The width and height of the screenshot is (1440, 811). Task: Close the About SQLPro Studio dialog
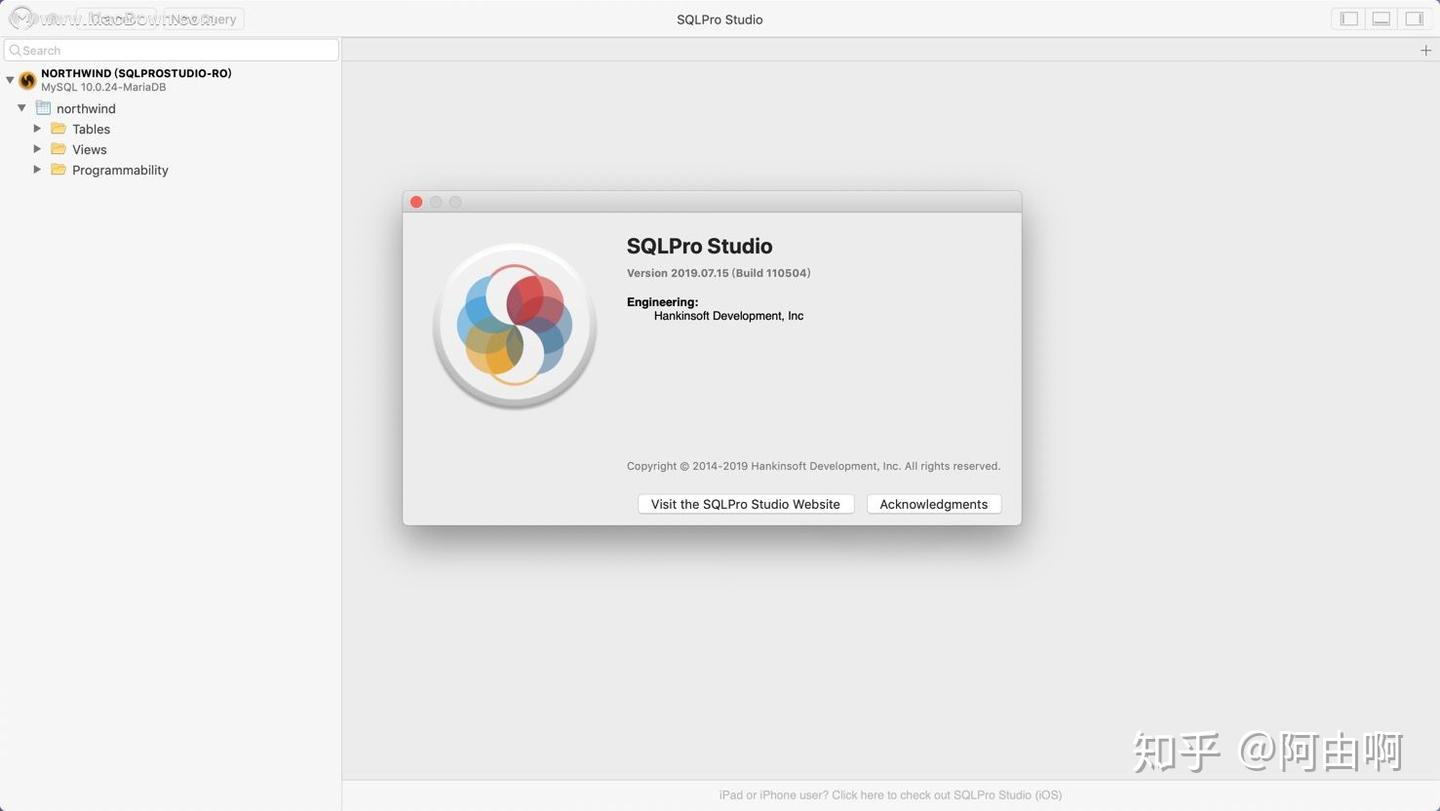[416, 202]
